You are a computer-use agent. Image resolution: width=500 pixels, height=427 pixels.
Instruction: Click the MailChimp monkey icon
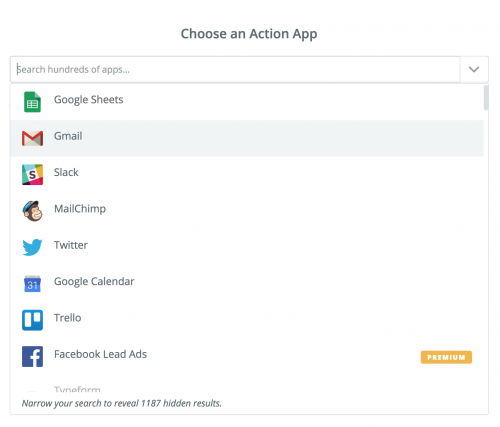(x=32, y=211)
